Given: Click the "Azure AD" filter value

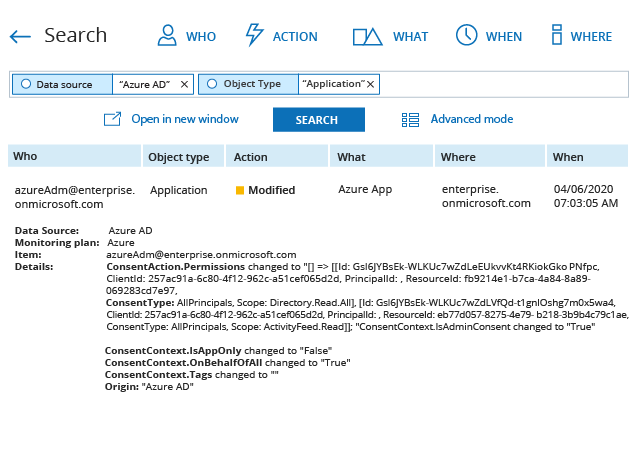Looking at the screenshot, I should click(144, 84).
